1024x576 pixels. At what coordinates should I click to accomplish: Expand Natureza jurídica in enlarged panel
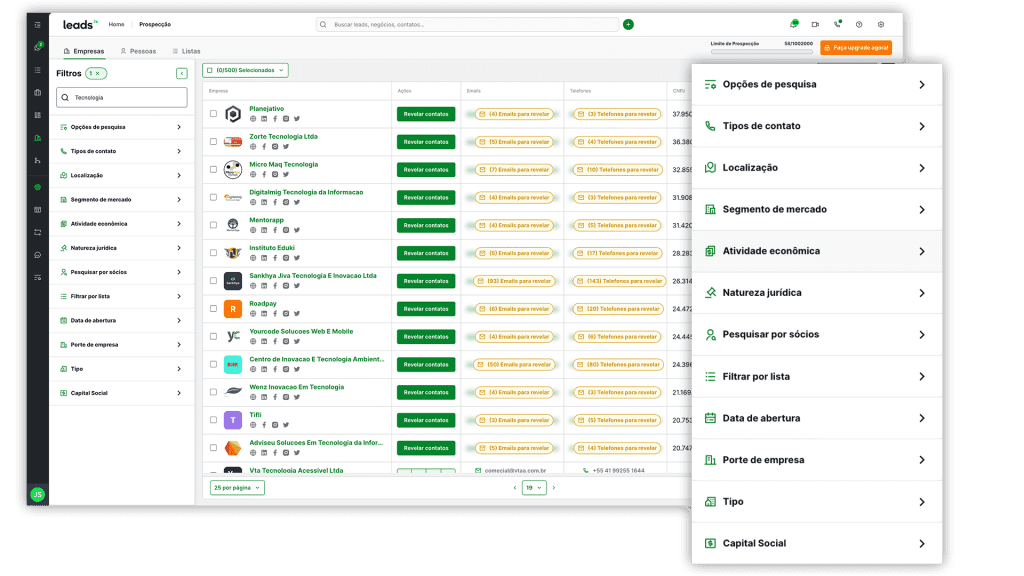[816, 293]
